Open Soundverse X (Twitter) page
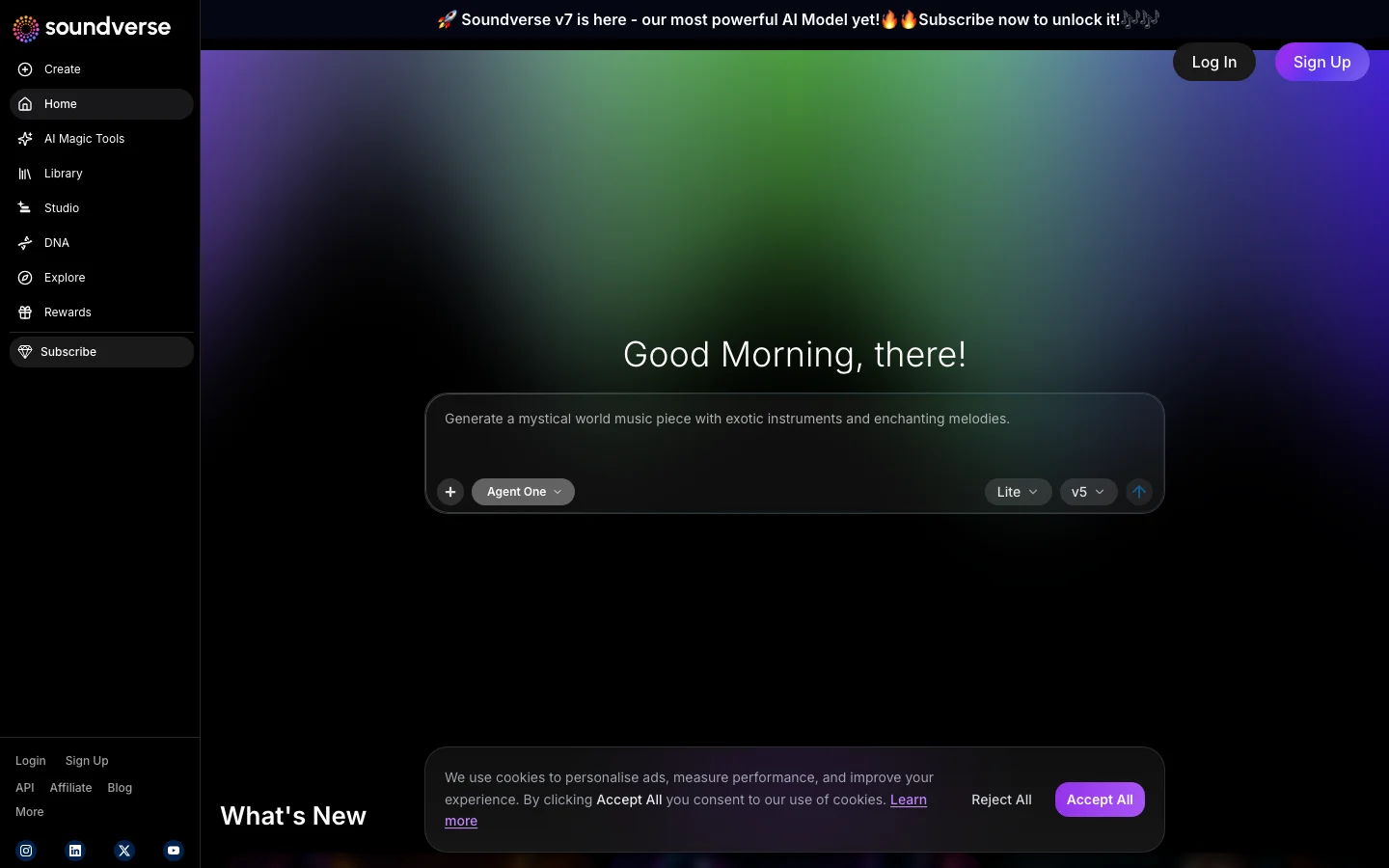Image resolution: width=1389 pixels, height=868 pixels. pos(124,851)
